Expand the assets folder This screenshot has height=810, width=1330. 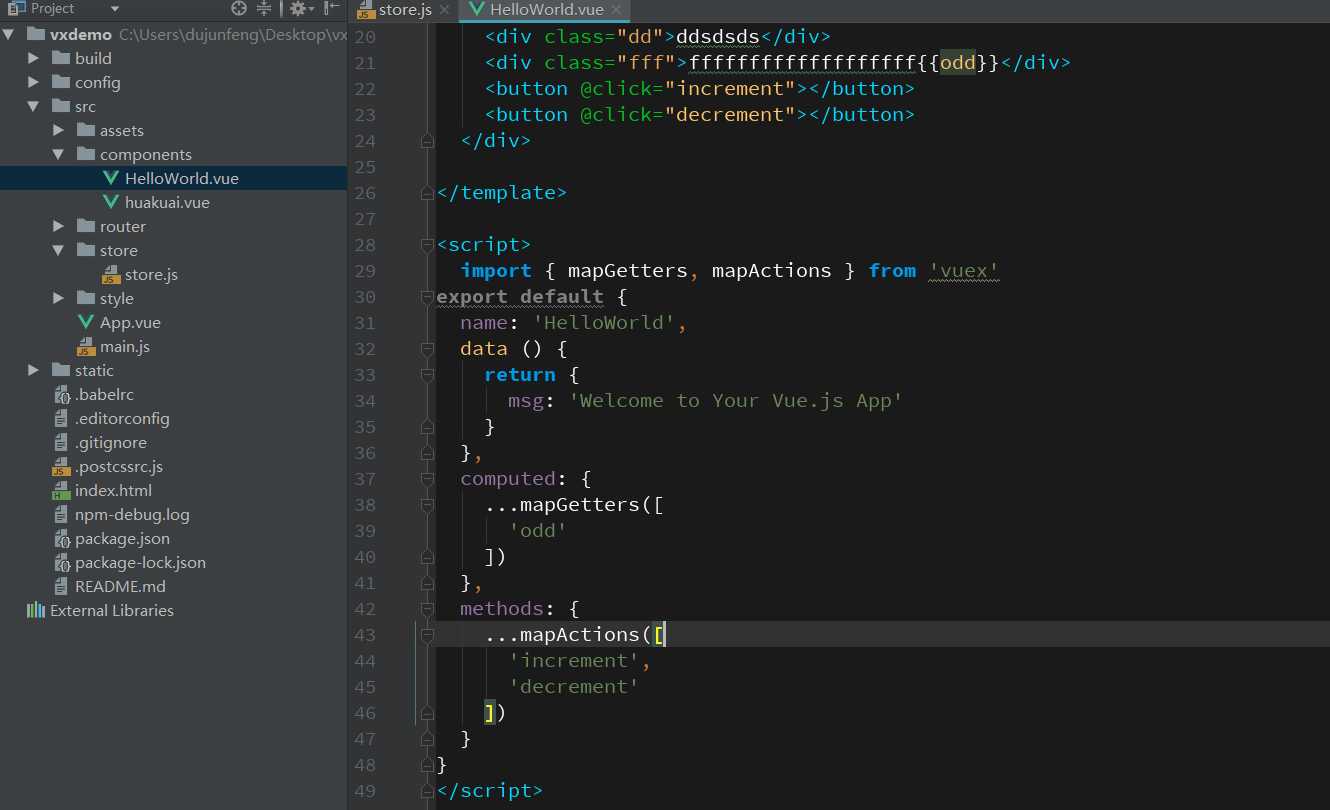[59, 130]
